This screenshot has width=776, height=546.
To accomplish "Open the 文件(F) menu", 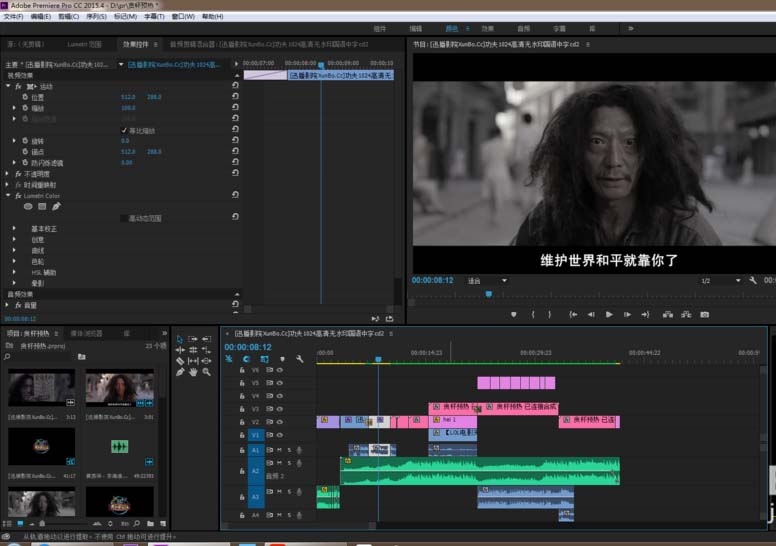I will [14, 17].
